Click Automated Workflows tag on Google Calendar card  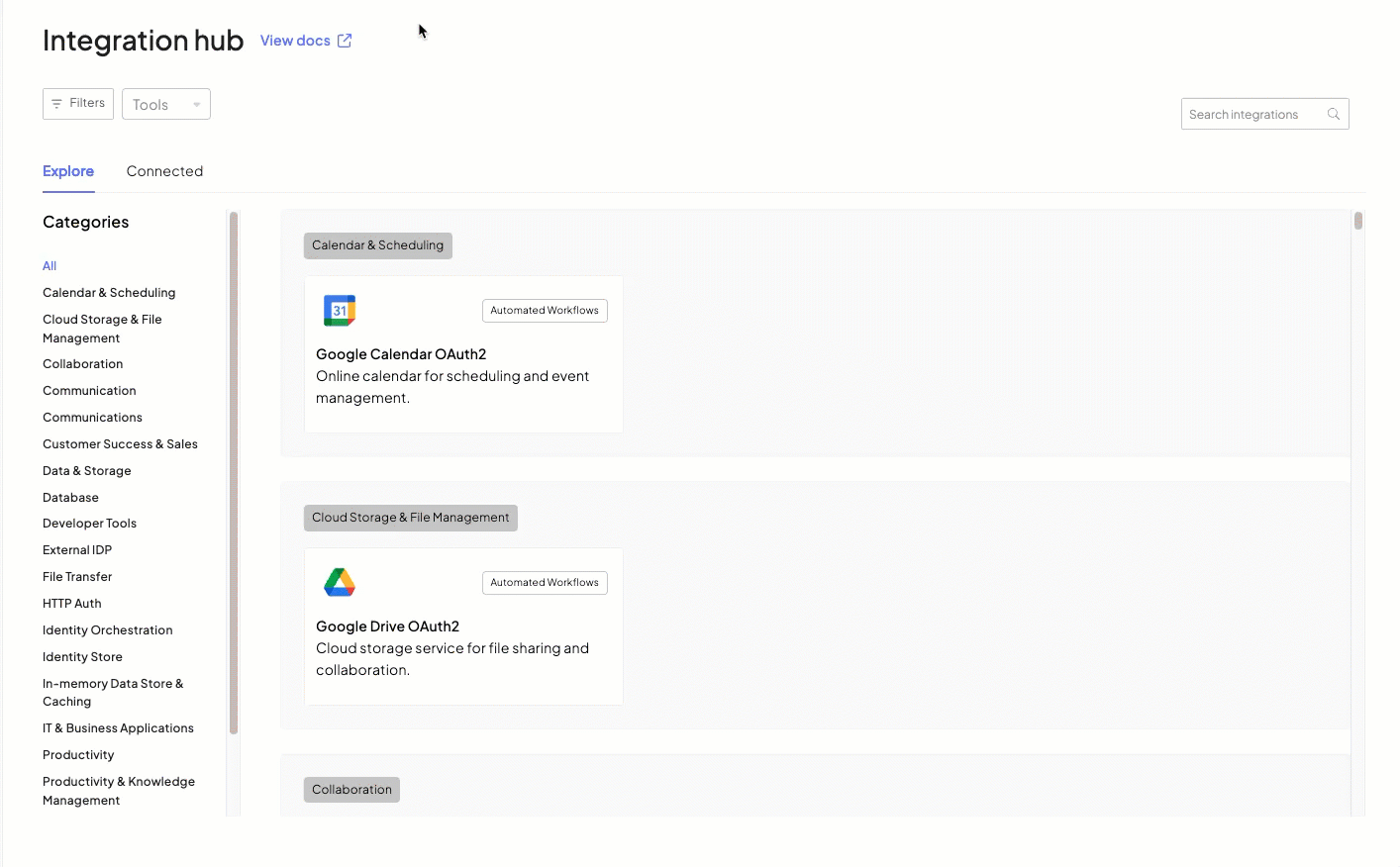[x=545, y=311]
